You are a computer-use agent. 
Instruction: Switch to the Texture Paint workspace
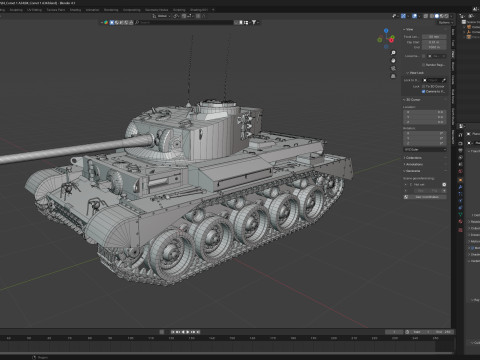pyautogui.click(x=56, y=10)
